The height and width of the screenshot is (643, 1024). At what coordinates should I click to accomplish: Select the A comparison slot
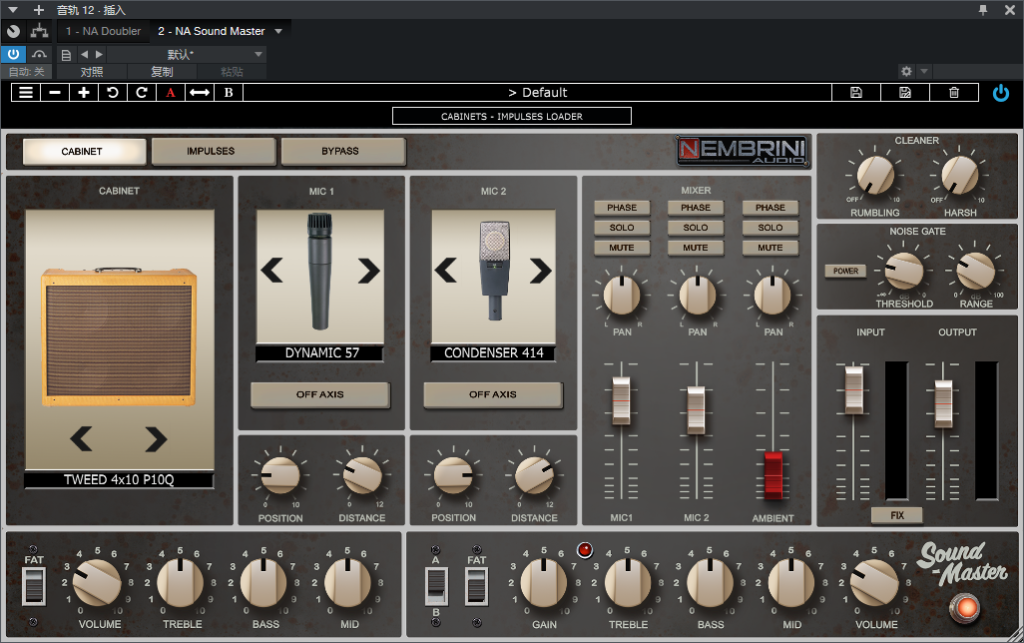click(170, 93)
